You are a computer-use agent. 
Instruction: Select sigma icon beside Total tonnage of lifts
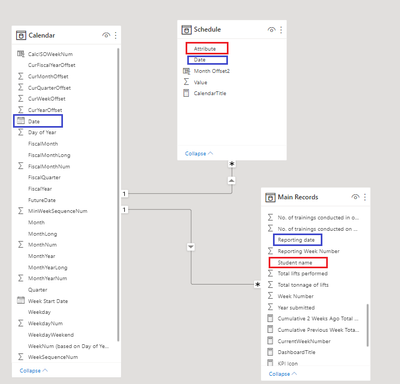(270, 284)
